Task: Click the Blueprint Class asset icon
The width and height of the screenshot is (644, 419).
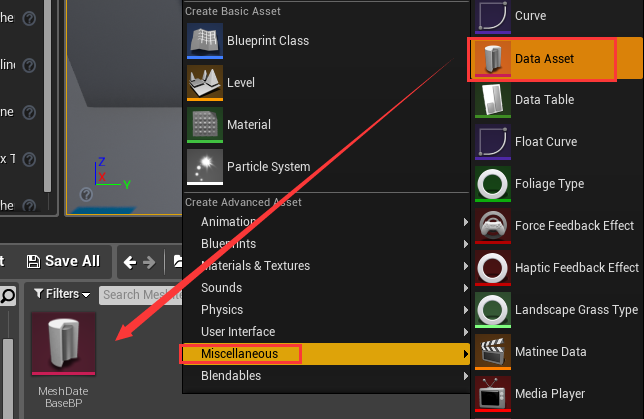Action: pos(205,41)
